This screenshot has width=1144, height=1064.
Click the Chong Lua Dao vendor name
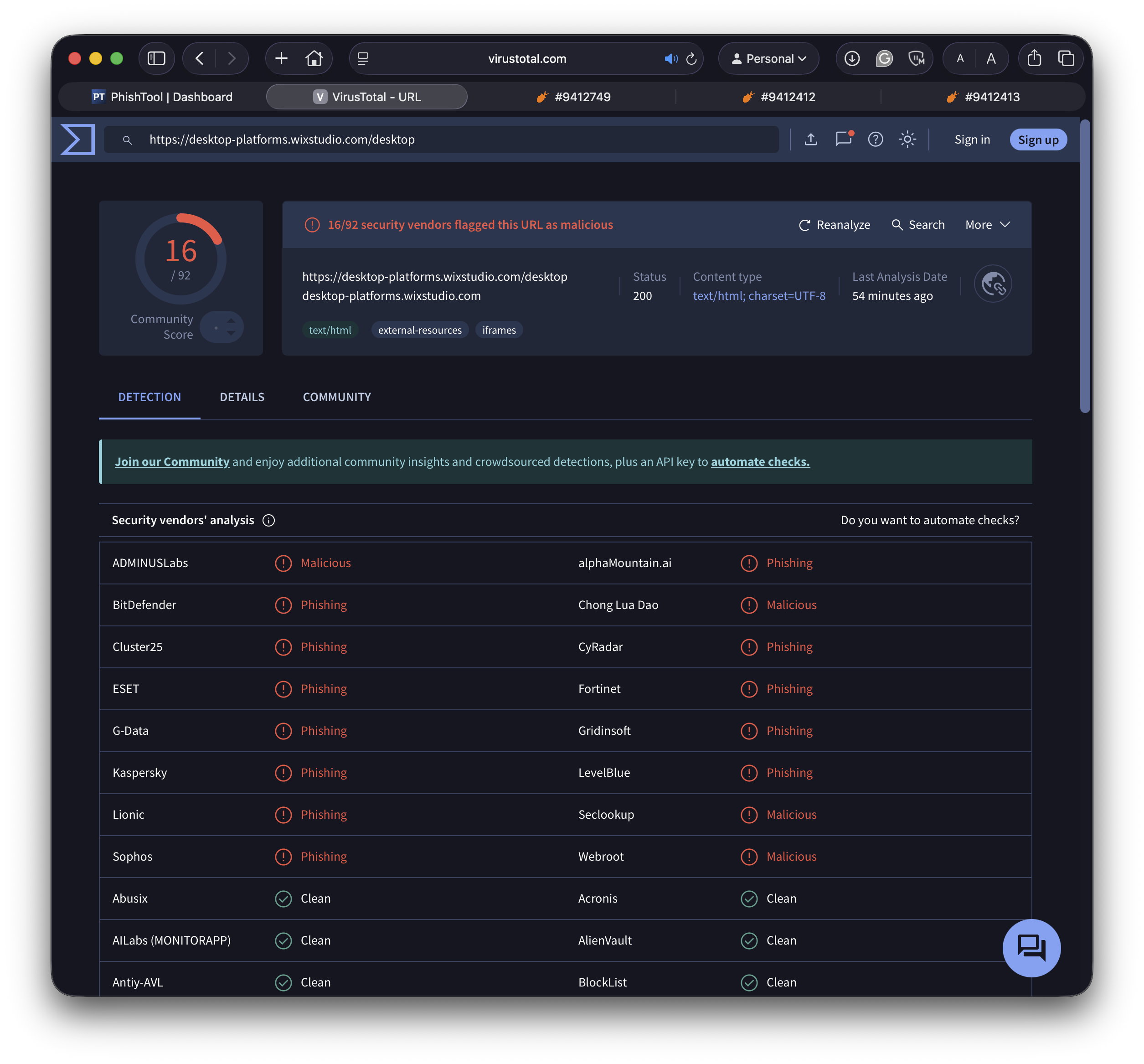[x=618, y=605]
